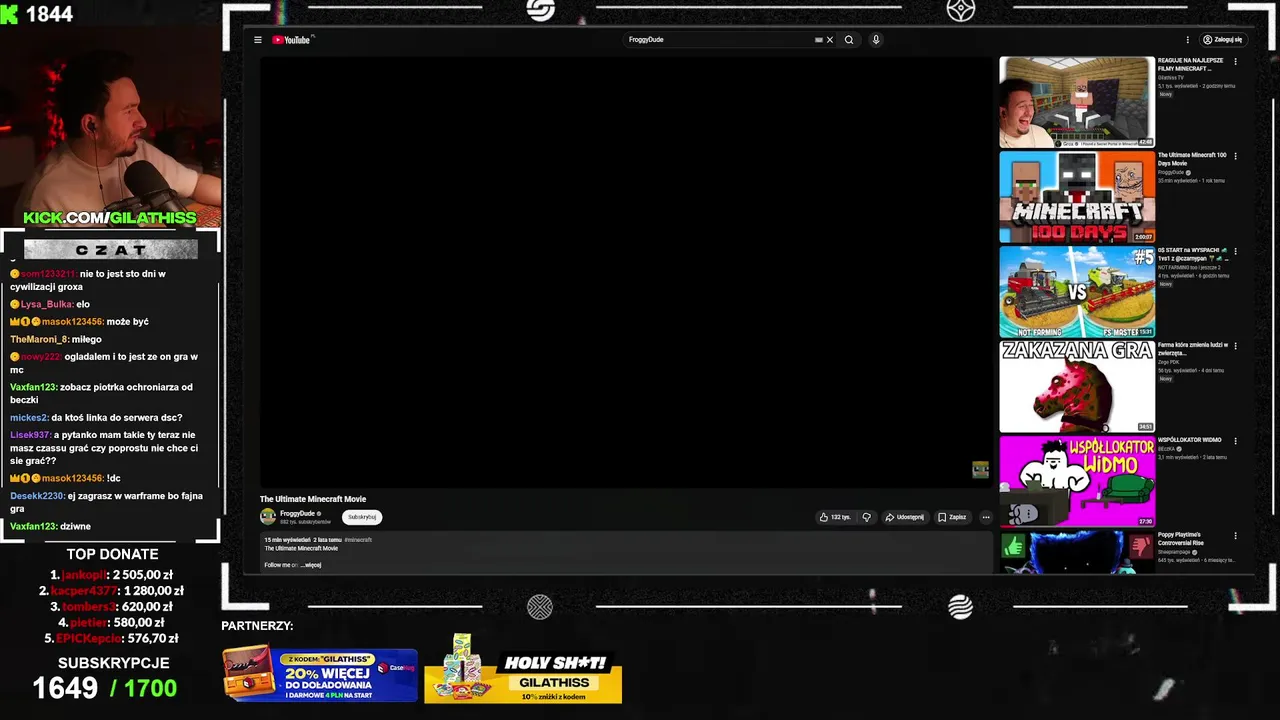This screenshot has width=1280, height=720.
Task: Click chat username Desekk2230
Action: point(37,496)
